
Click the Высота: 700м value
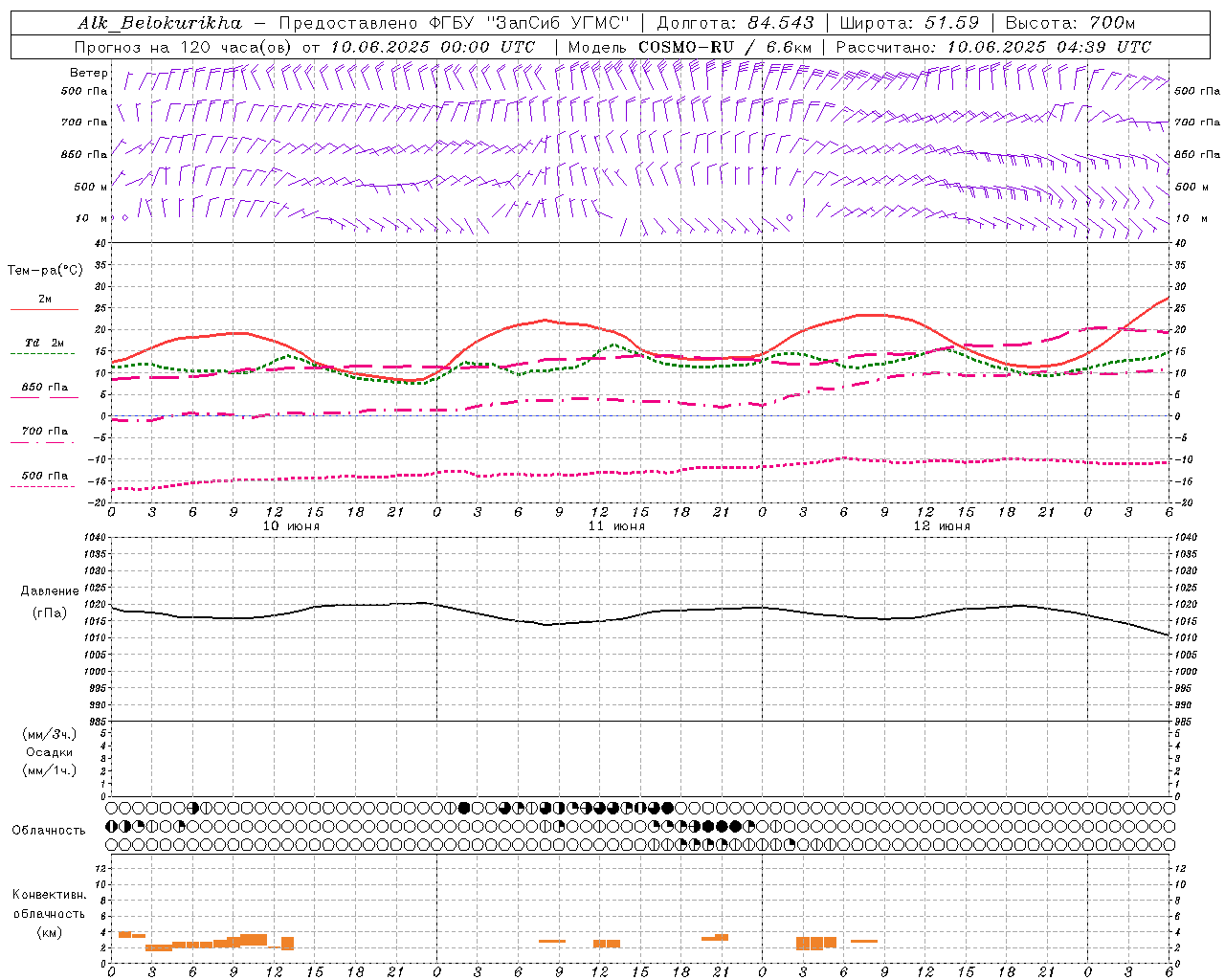pyautogui.click(x=1070, y=23)
